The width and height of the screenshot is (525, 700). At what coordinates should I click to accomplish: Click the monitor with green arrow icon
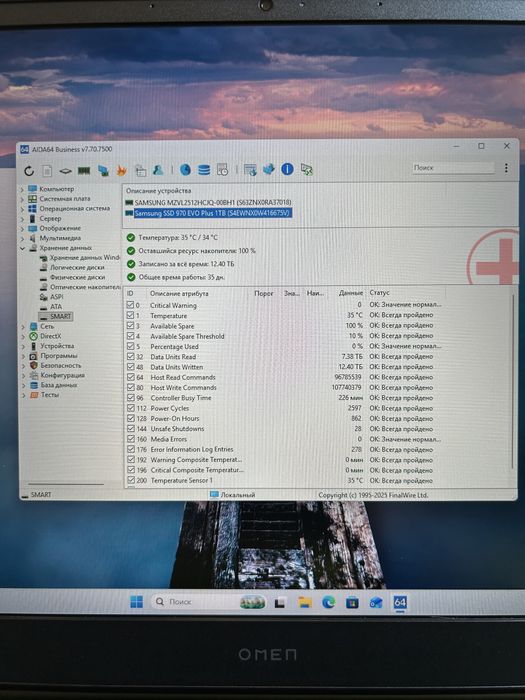click(x=307, y=169)
